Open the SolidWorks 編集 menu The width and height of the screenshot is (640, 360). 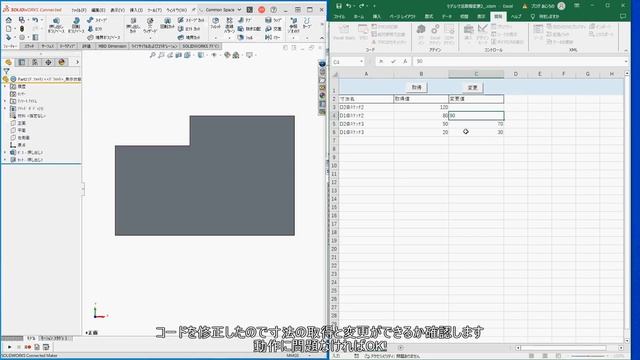tap(98, 10)
